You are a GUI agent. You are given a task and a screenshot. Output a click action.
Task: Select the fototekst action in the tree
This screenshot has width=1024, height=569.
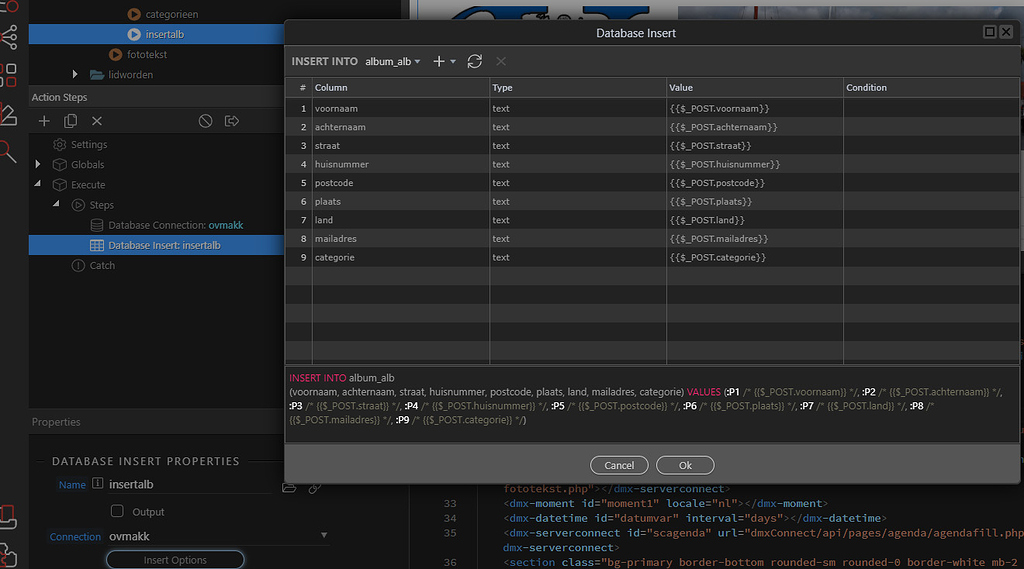[145, 54]
